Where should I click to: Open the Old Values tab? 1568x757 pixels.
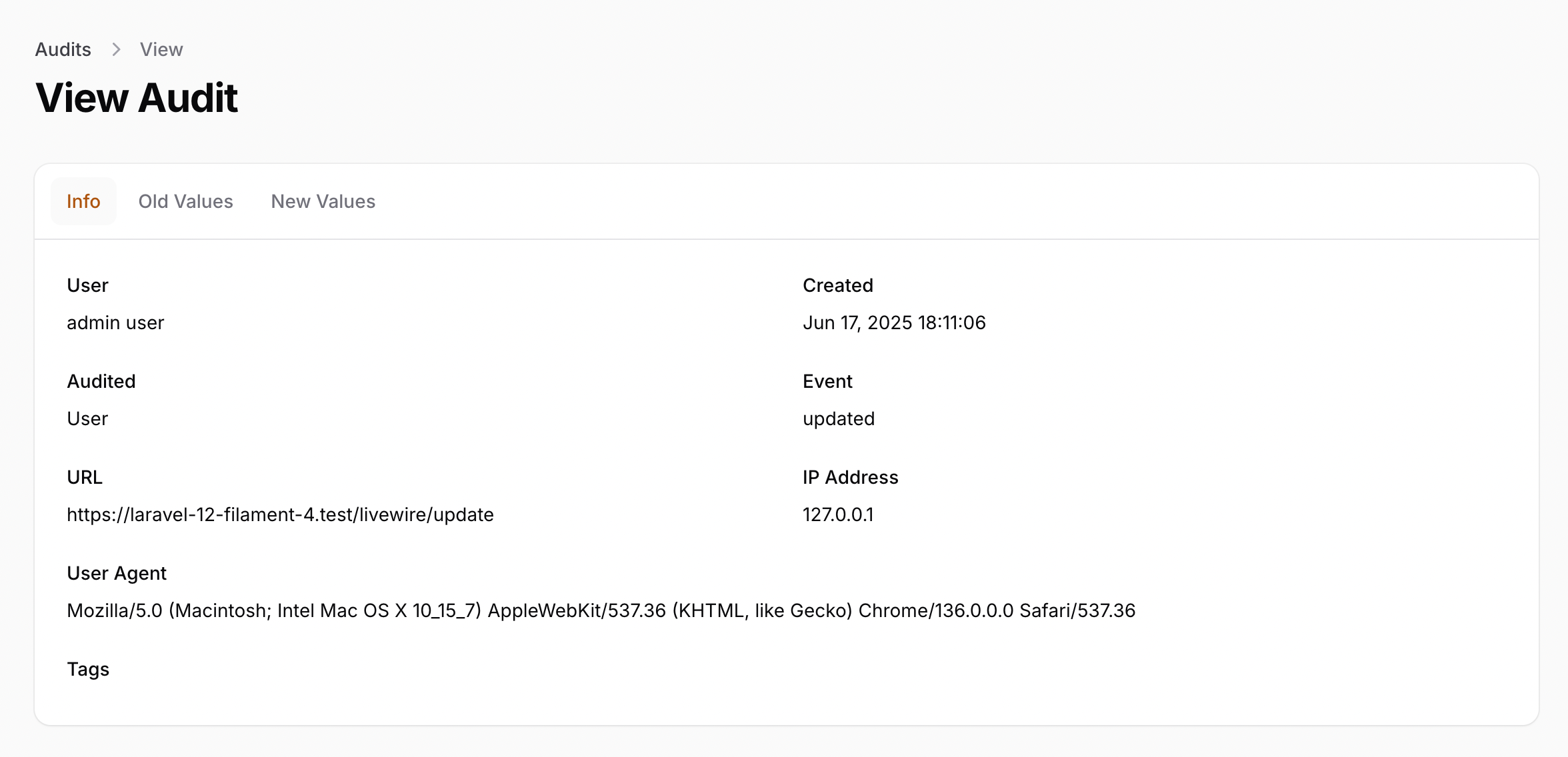[185, 201]
